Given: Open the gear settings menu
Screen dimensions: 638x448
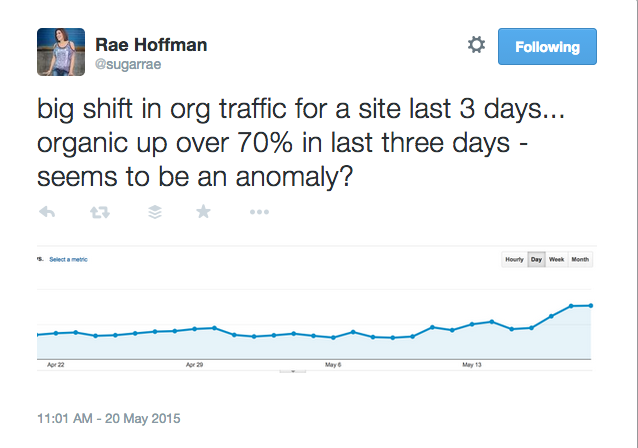Looking at the screenshot, I should 476,45.
